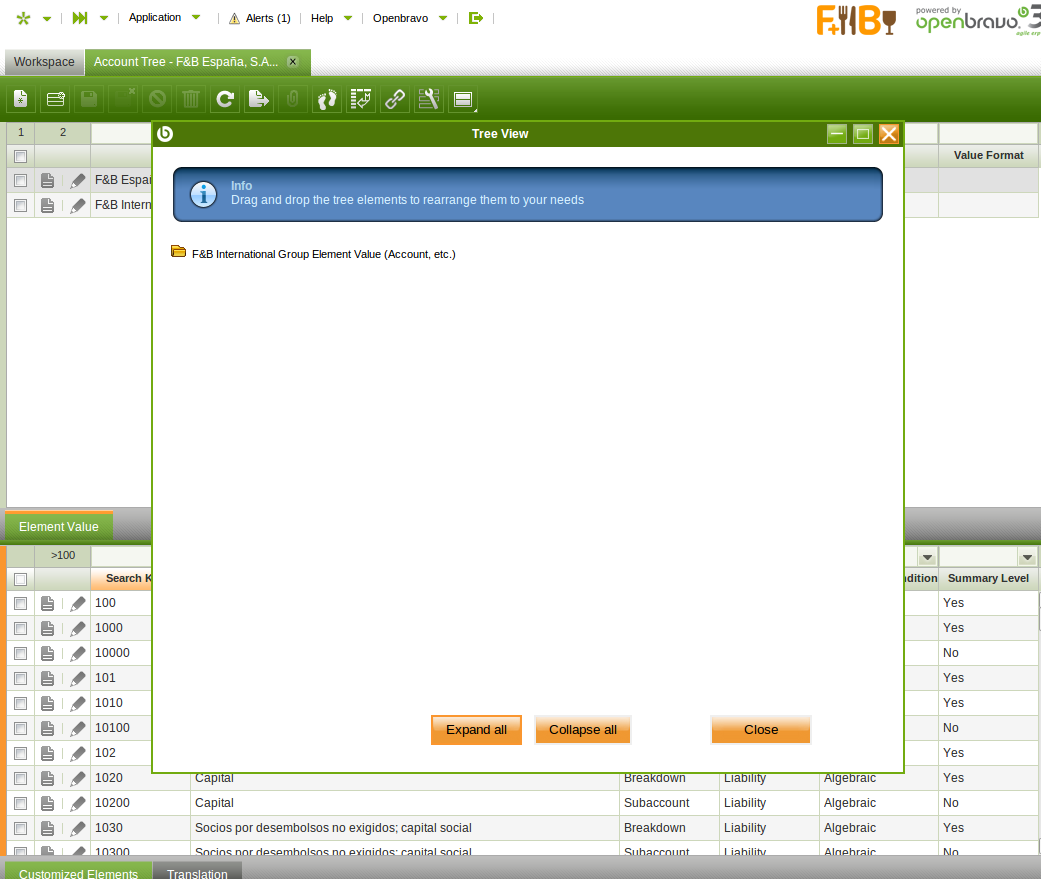1041x879 pixels.
Task: Click the green logout arrow icon
Action: 475,18
